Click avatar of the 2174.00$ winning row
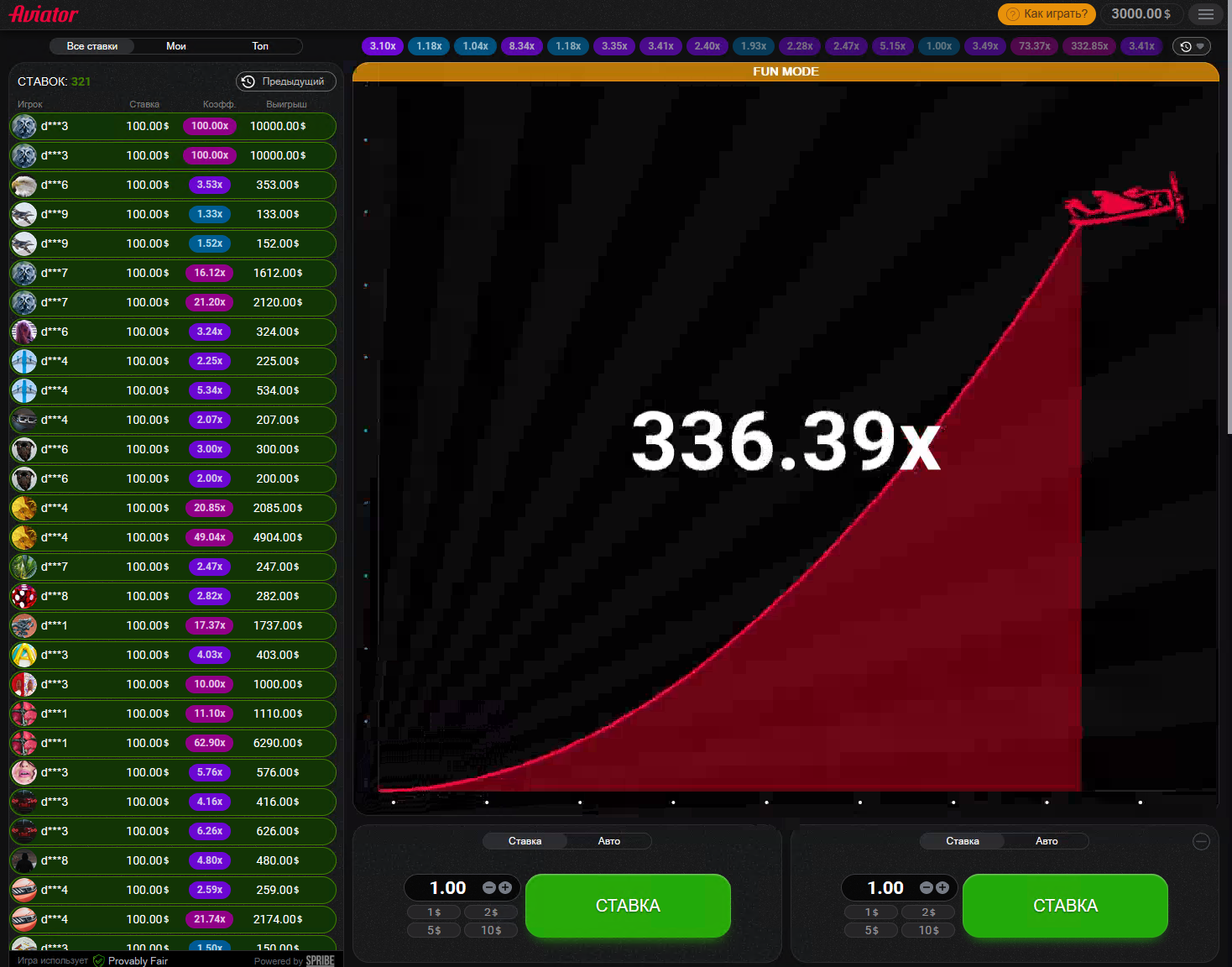Viewport: 1232px width, 967px height. (24, 919)
